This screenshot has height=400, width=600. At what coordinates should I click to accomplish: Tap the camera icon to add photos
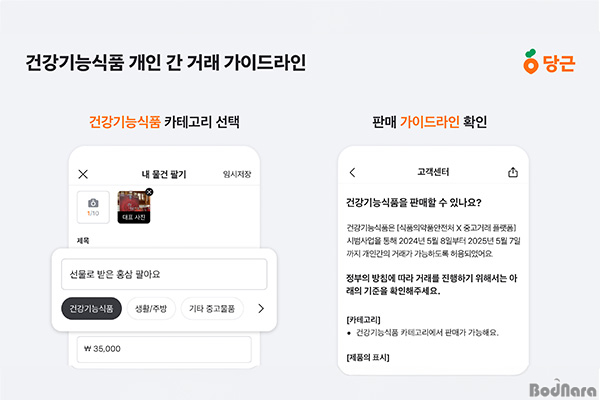(x=93, y=206)
